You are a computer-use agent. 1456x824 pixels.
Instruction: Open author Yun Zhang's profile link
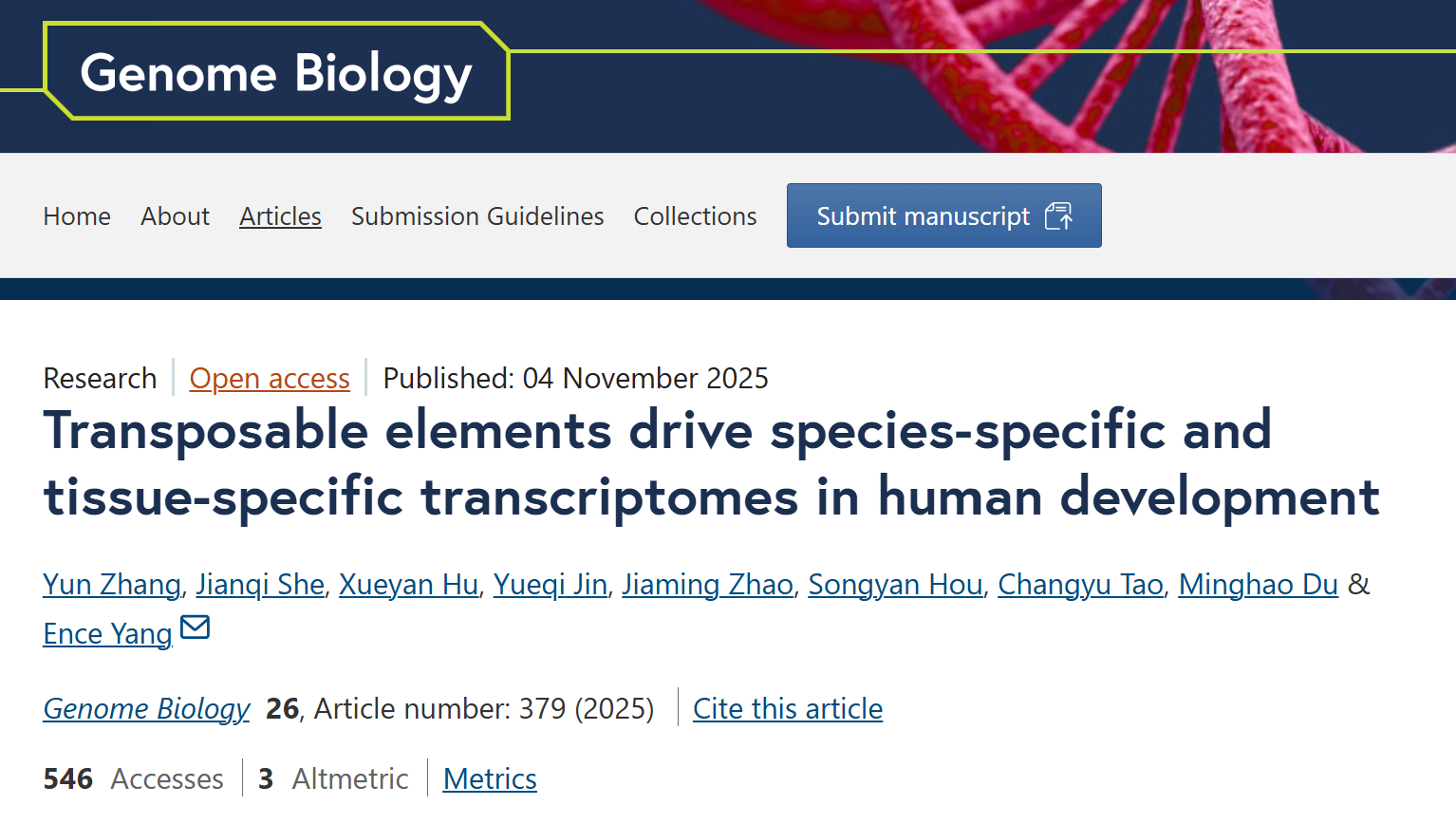[x=112, y=584]
